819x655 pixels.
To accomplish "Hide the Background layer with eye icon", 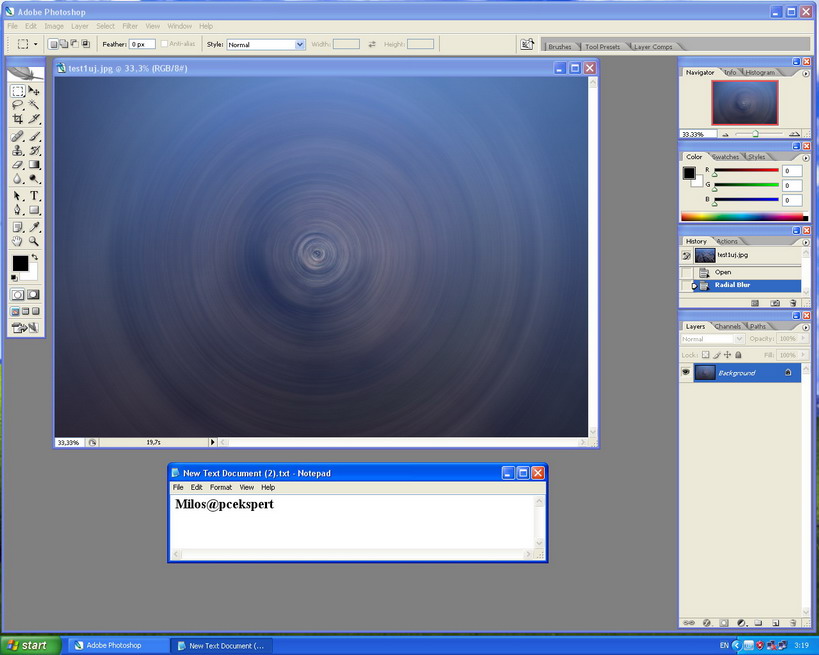I will tap(686, 372).
